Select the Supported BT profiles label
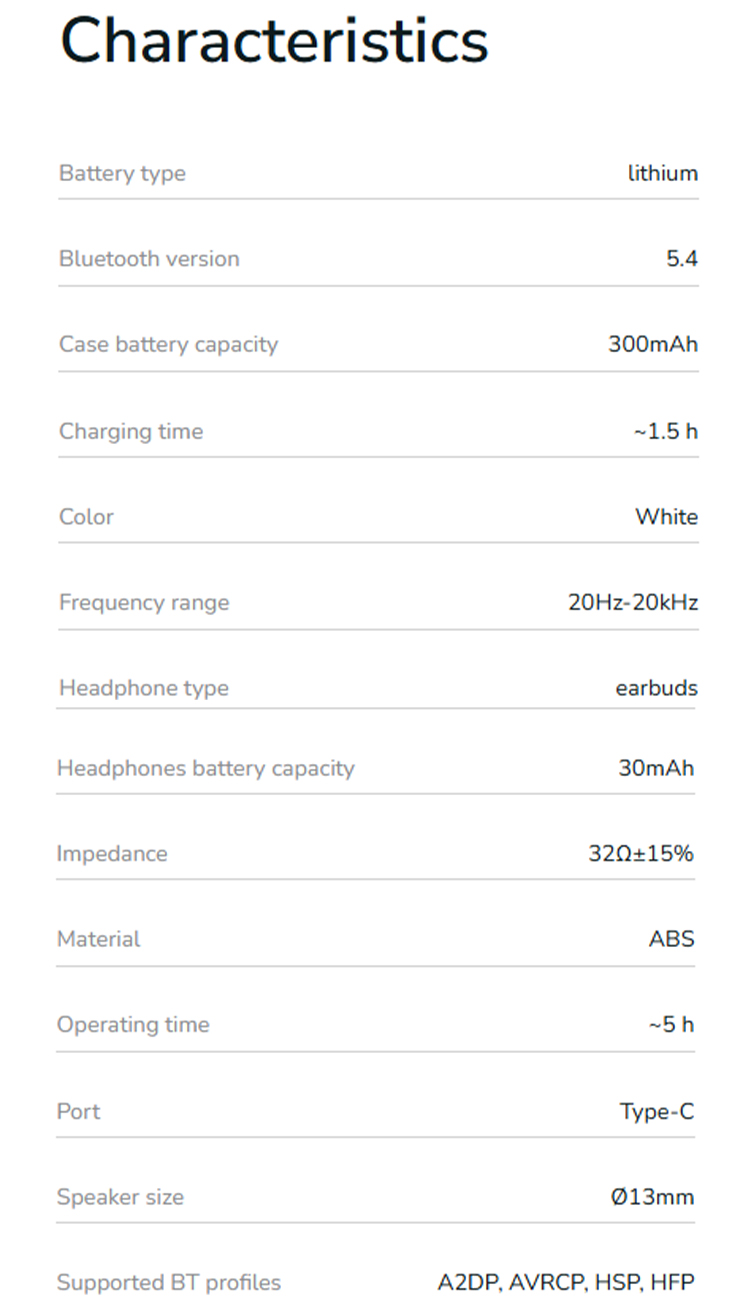The width and height of the screenshot is (750, 1300). pos(169,1282)
